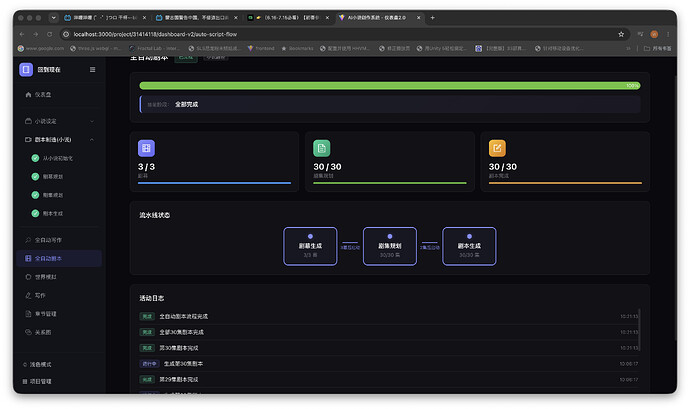Click the 剧集规划 pipeline stage box
The width and height of the screenshot is (690, 409).
coord(389,246)
